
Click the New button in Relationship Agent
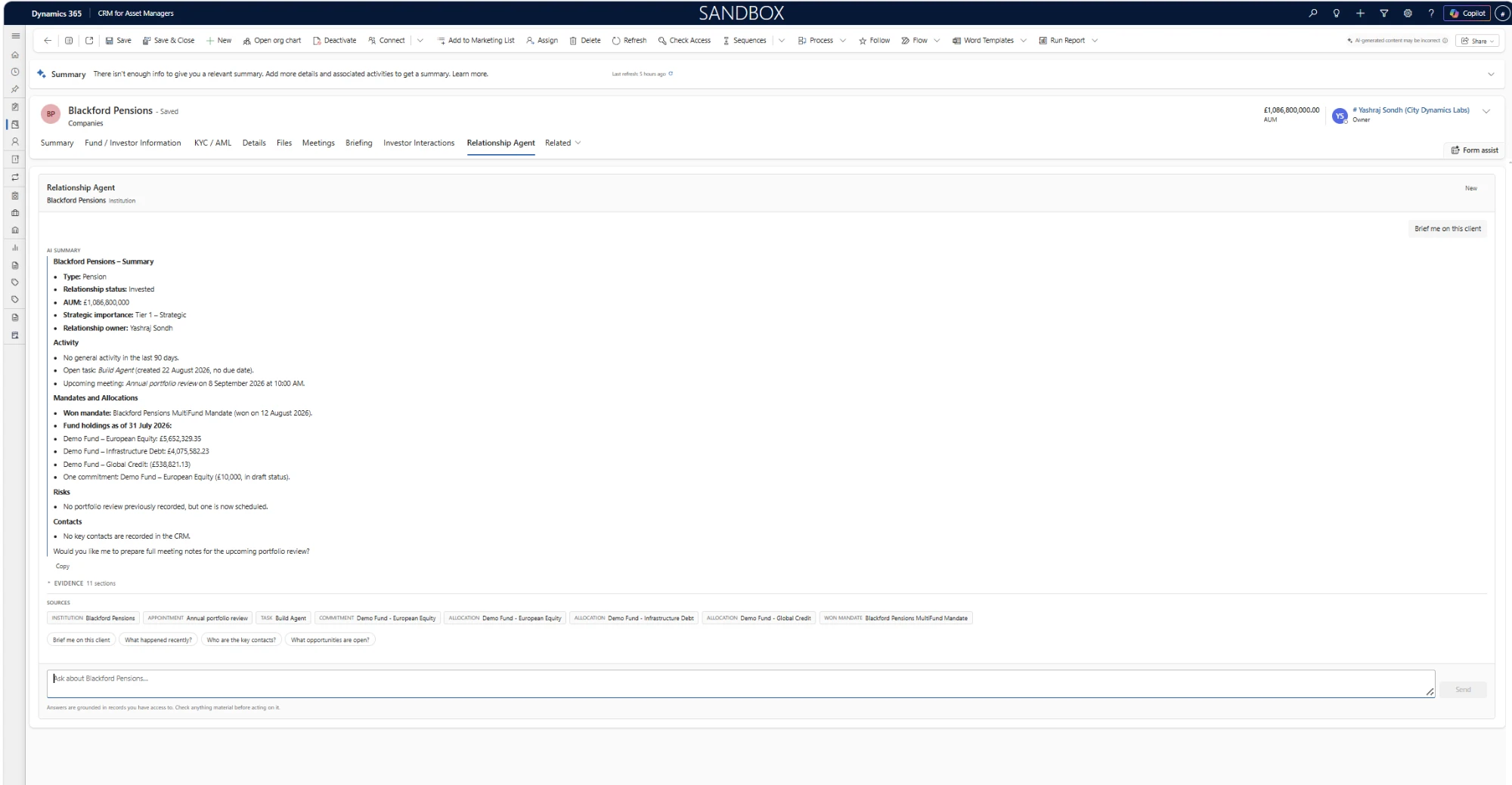click(x=1470, y=188)
